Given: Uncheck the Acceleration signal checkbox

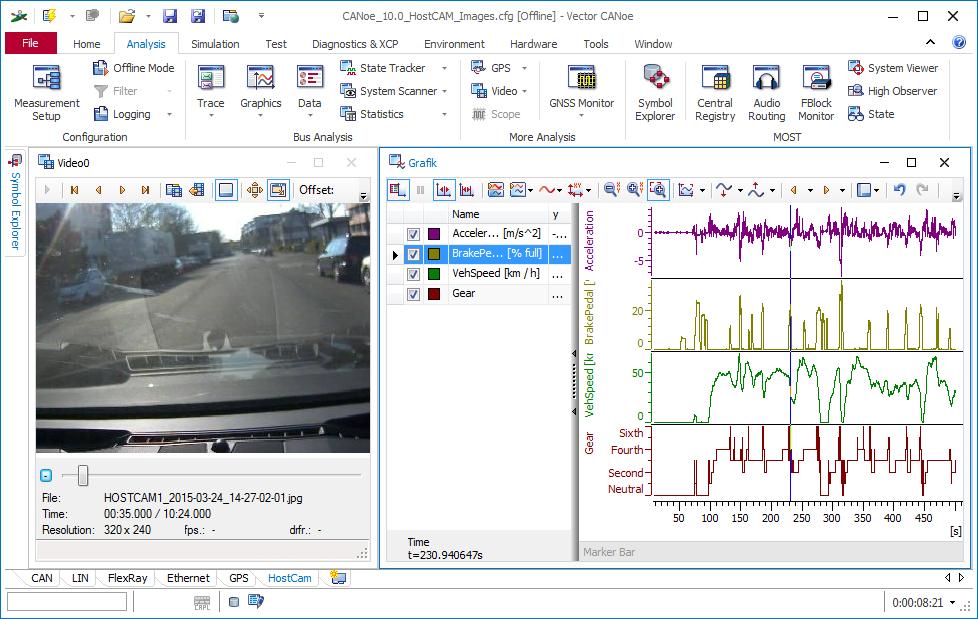Looking at the screenshot, I should [x=413, y=234].
